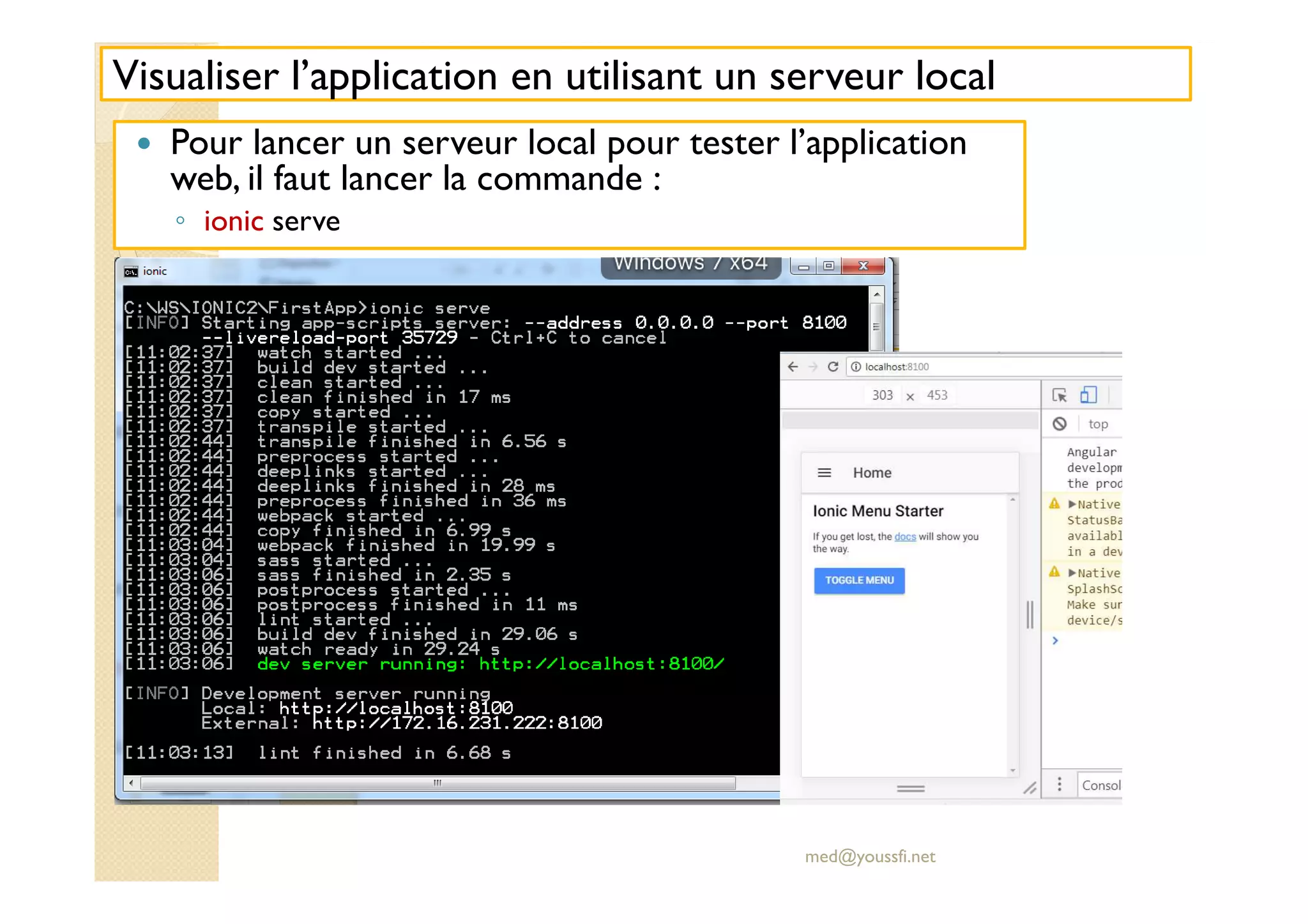The width and height of the screenshot is (1308, 924).
Task: Click the corner viewport resize handle
Action: (x=1030, y=788)
